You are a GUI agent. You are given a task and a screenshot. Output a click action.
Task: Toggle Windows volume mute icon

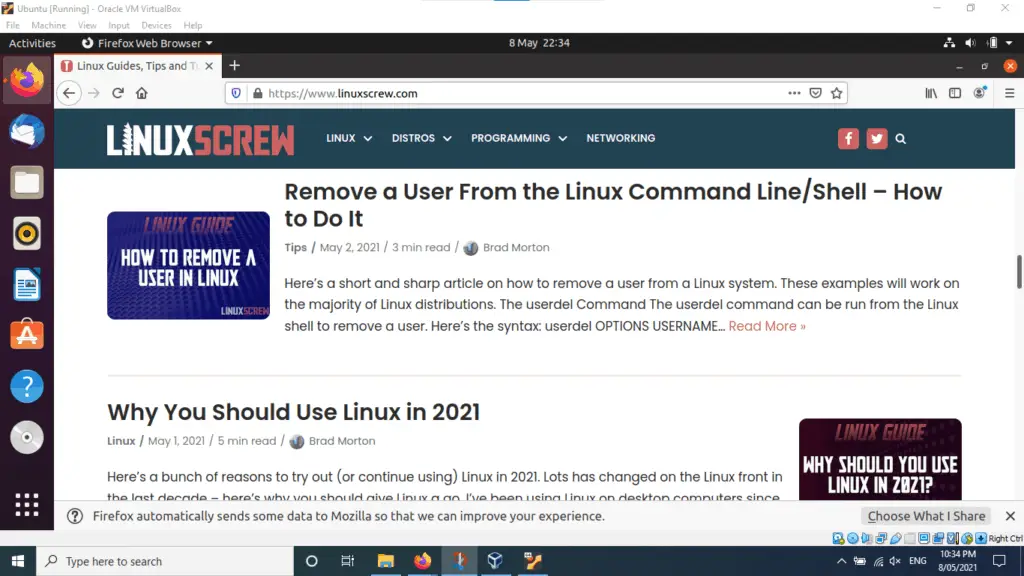[895, 561]
